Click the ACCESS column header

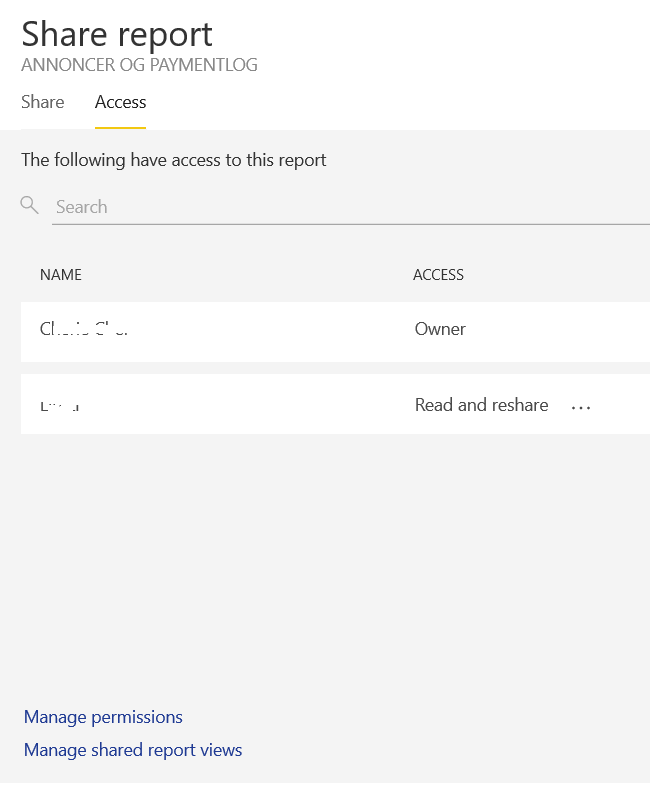(439, 275)
